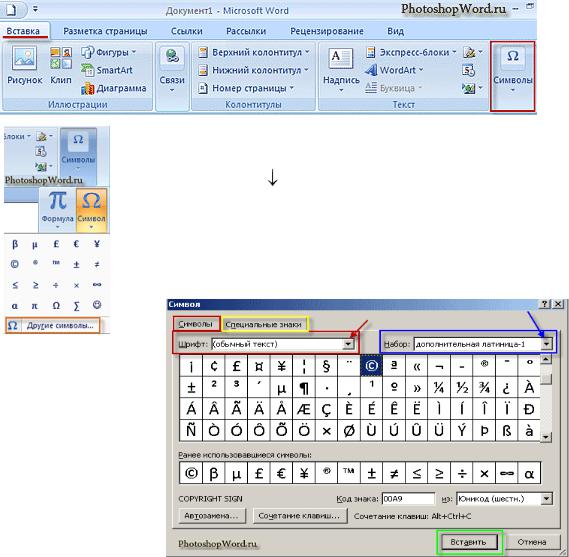Image resolution: width=569 pixels, height=557 pixels.
Task: Open the Юникод (шестн.) dropdown
Action: [547, 499]
